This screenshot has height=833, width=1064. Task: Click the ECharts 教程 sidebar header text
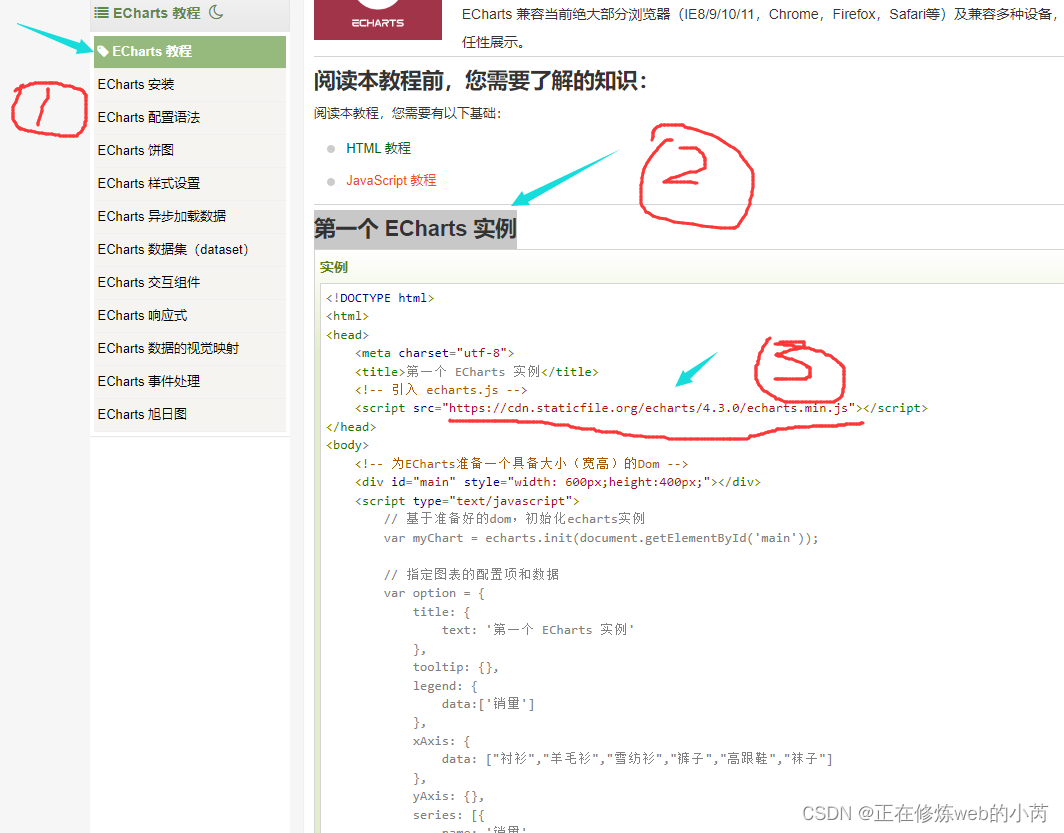pos(157,13)
